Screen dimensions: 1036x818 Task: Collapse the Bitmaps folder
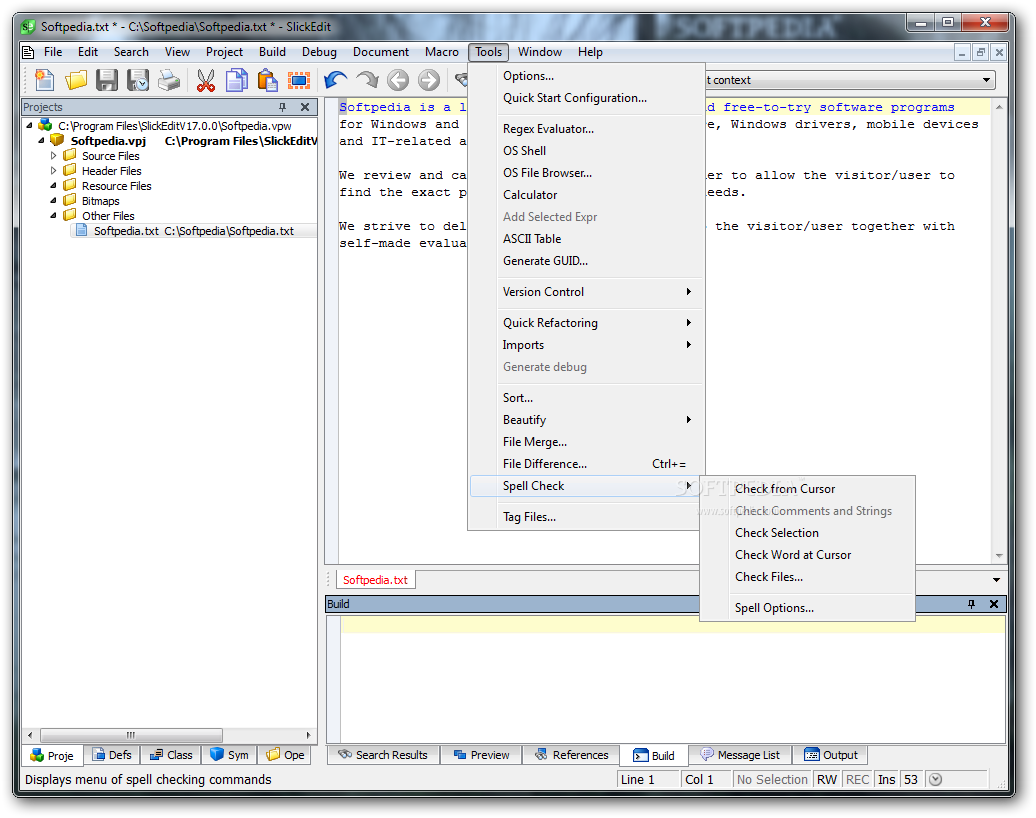(x=54, y=200)
